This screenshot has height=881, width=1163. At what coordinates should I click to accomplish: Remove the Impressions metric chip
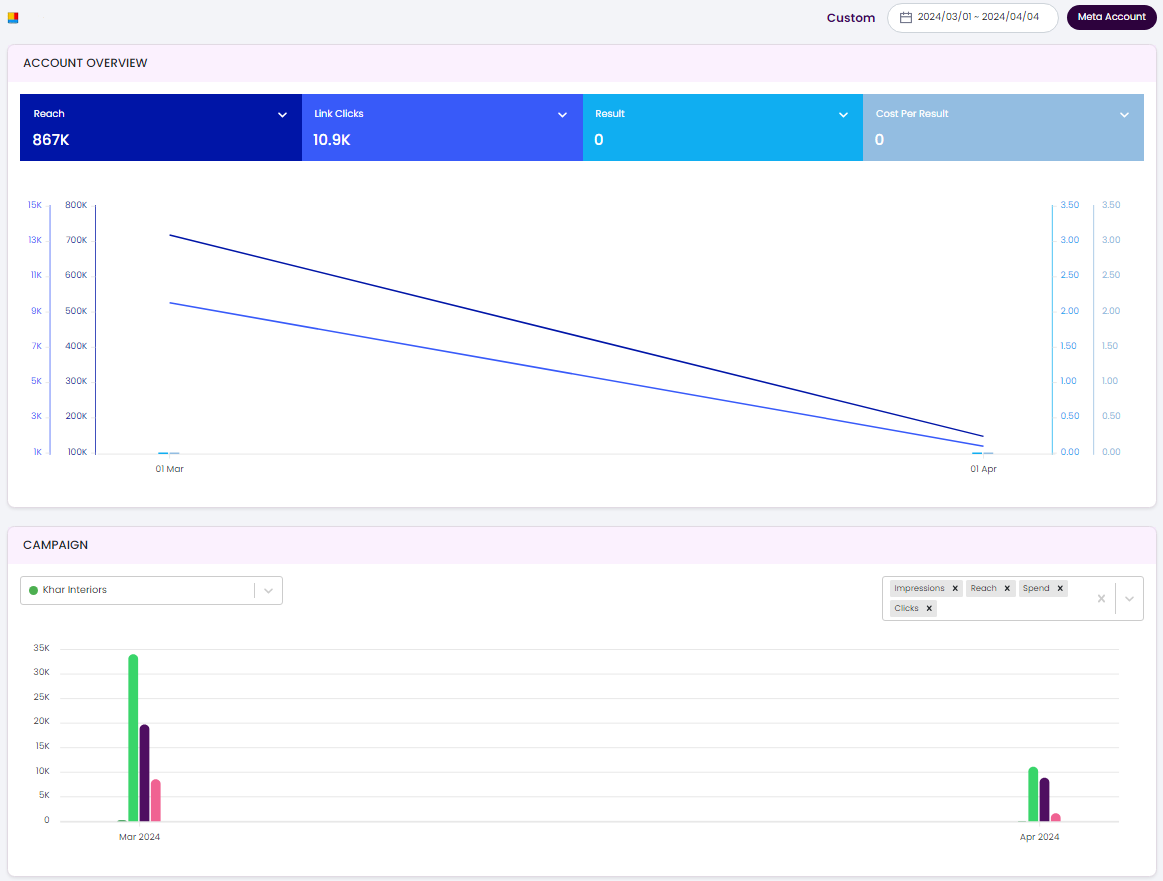(955, 588)
